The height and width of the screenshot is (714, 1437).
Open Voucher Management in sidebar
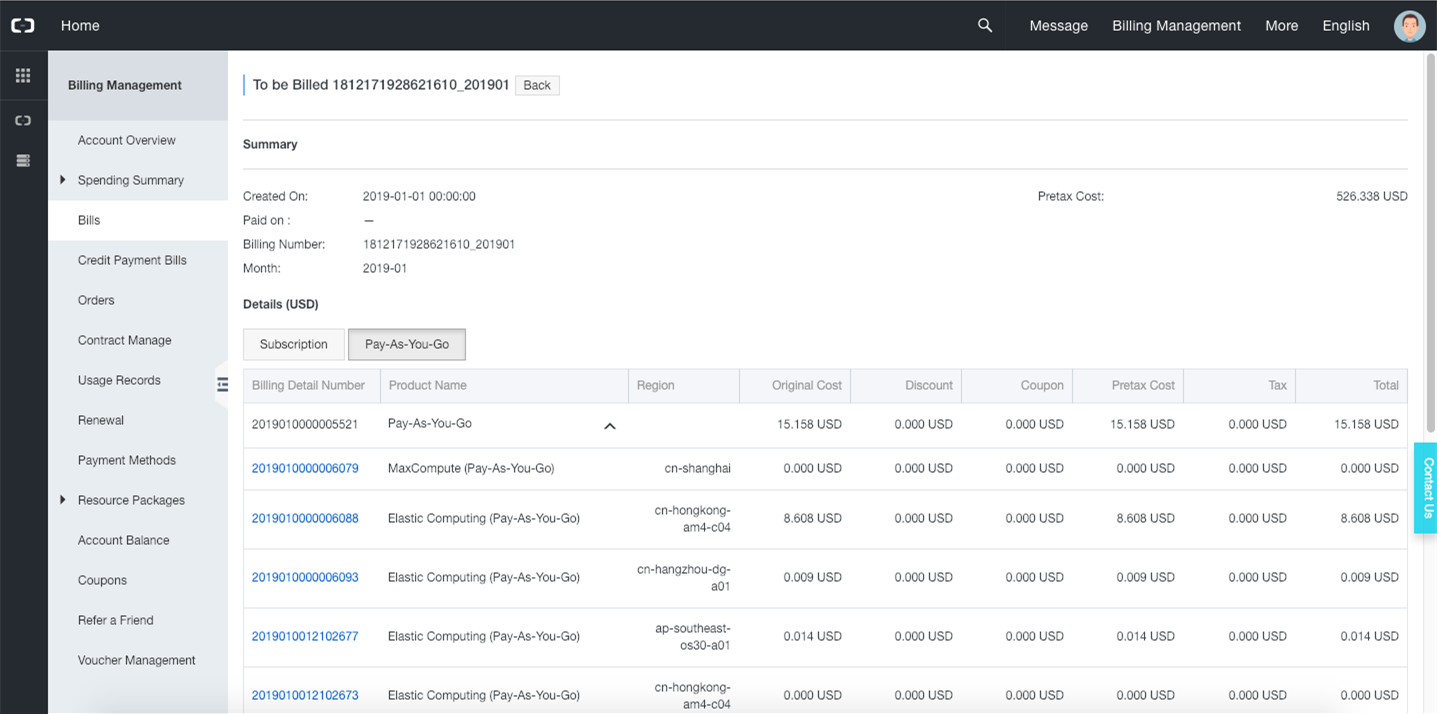tap(137, 660)
